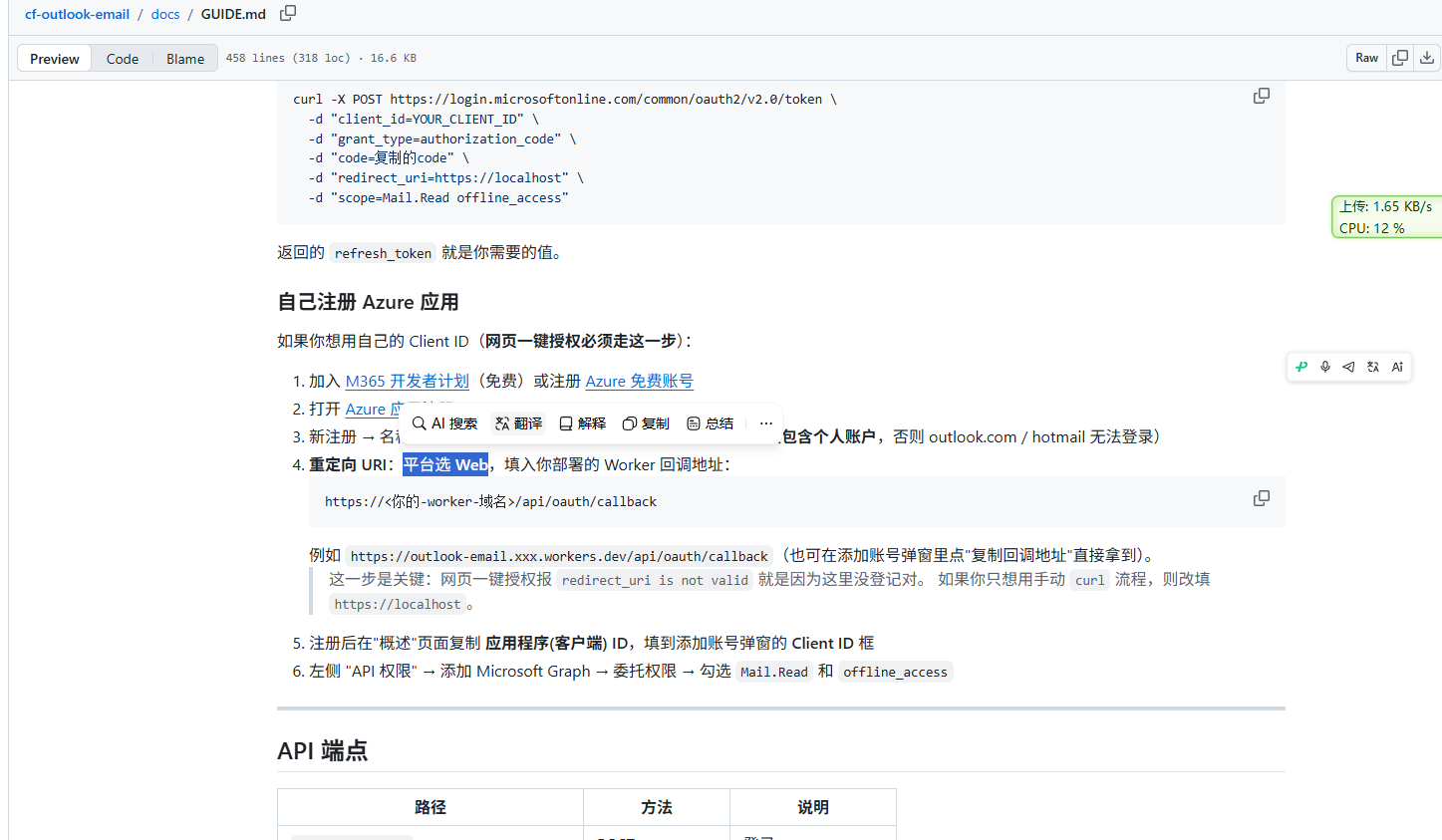
Task: Copy the GUIDE.md file path
Action: pos(288,13)
